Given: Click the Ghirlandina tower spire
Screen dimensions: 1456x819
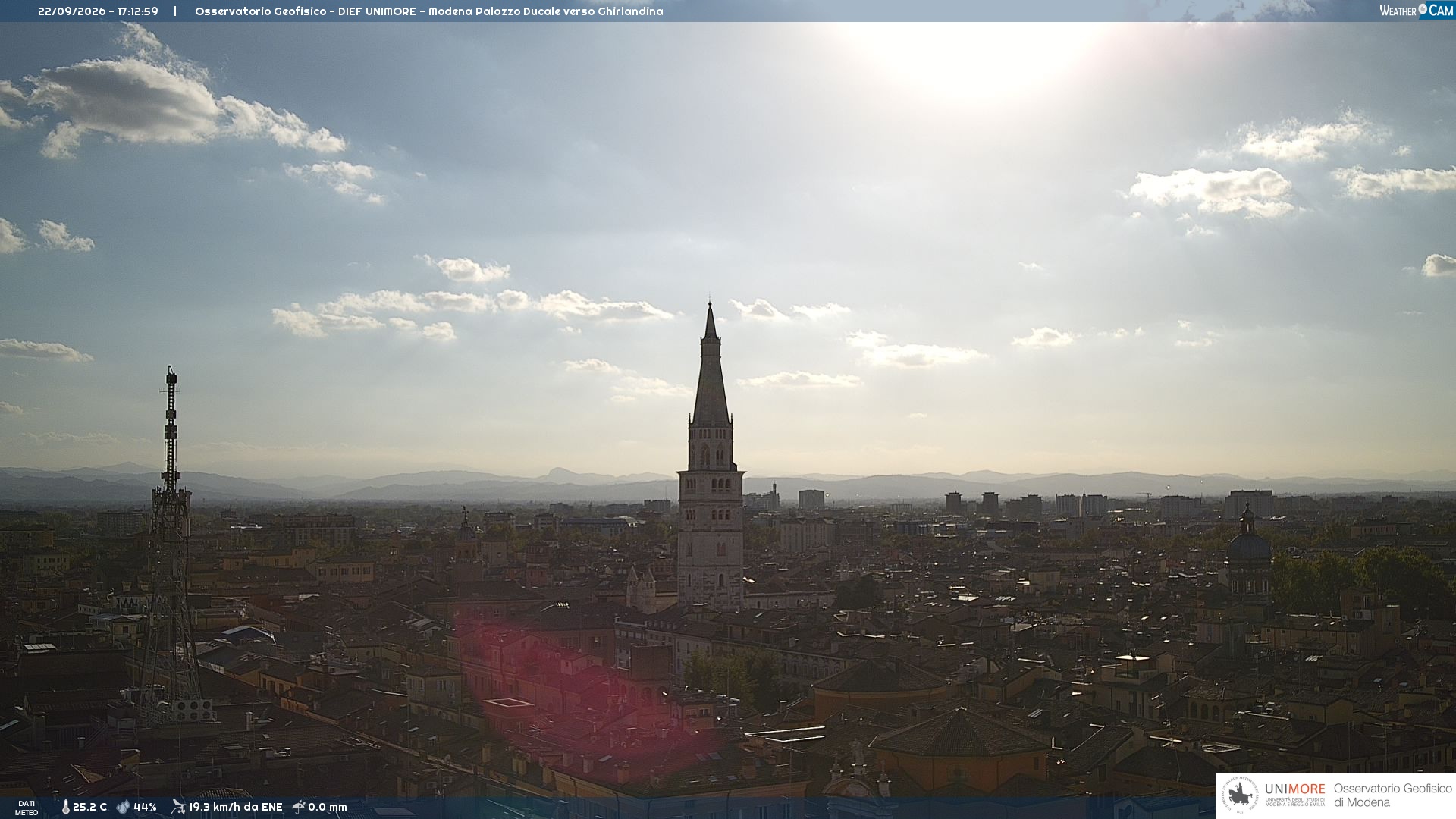Looking at the screenshot, I should coord(711,364).
